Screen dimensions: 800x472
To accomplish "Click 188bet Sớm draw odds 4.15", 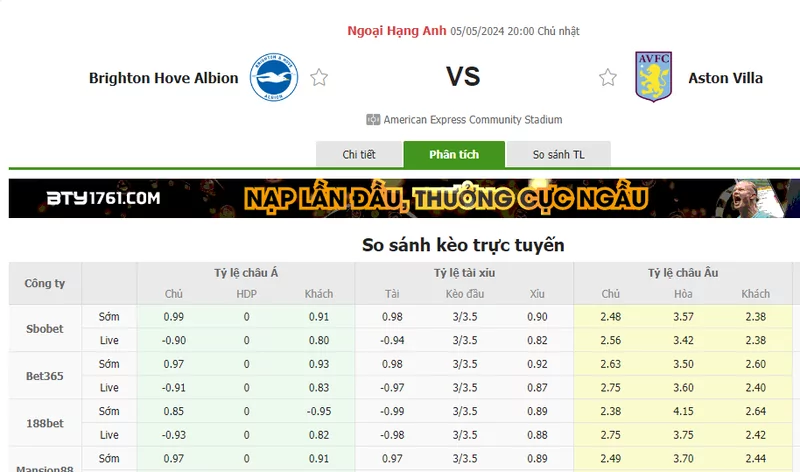I will pos(683,411).
